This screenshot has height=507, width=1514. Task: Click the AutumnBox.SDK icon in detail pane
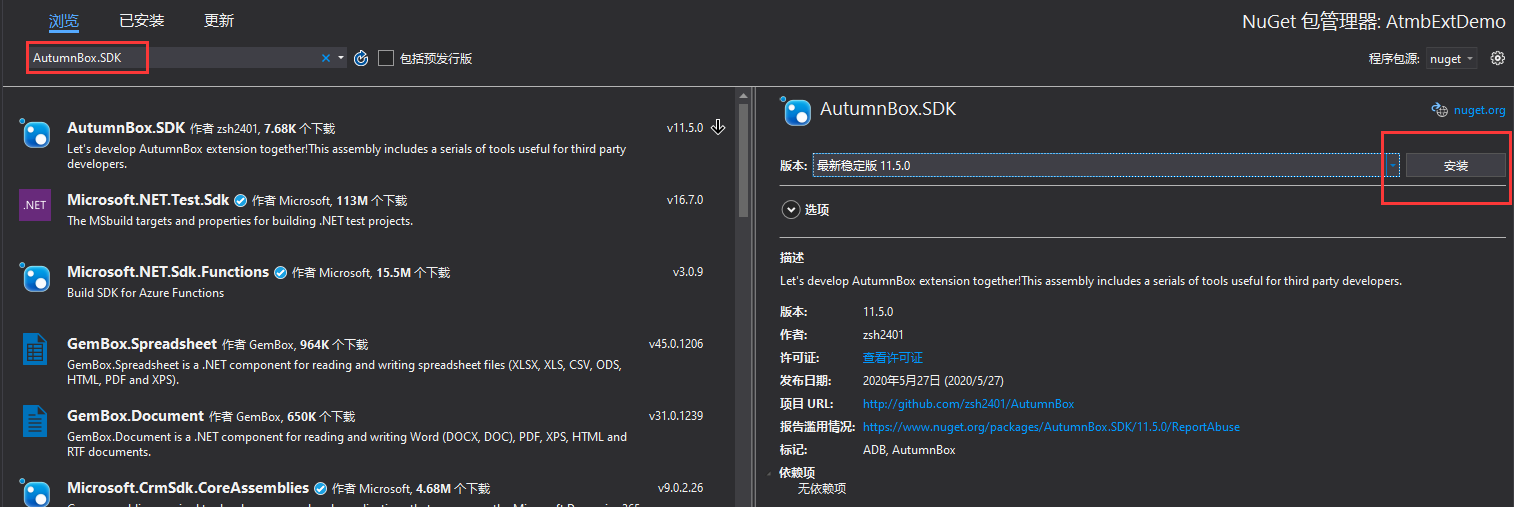point(797,112)
